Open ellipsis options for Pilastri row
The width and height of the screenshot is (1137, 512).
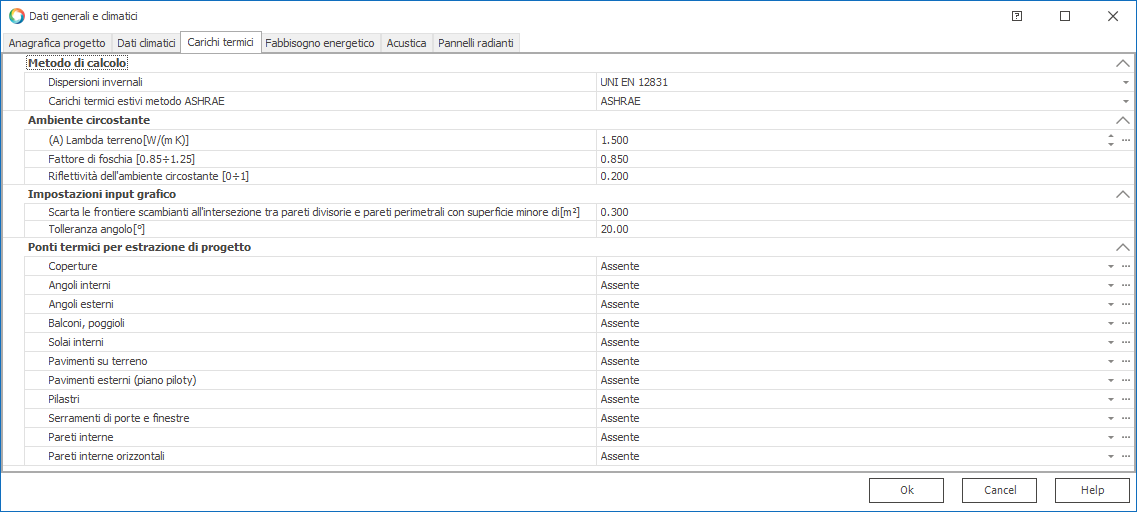click(1125, 400)
